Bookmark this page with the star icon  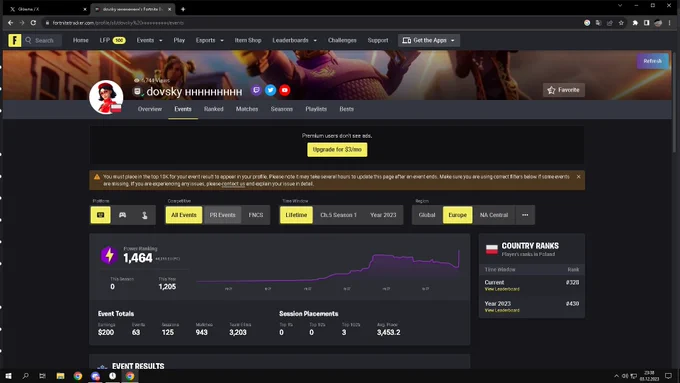621,23
